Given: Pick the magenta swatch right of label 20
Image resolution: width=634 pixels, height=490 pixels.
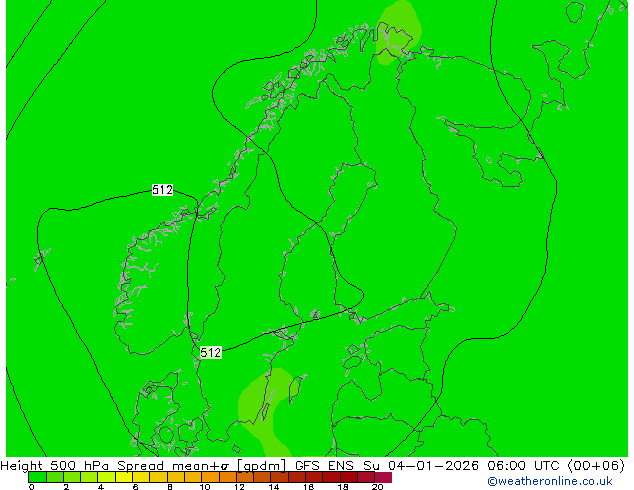Looking at the screenshot, I should click(x=383, y=477).
